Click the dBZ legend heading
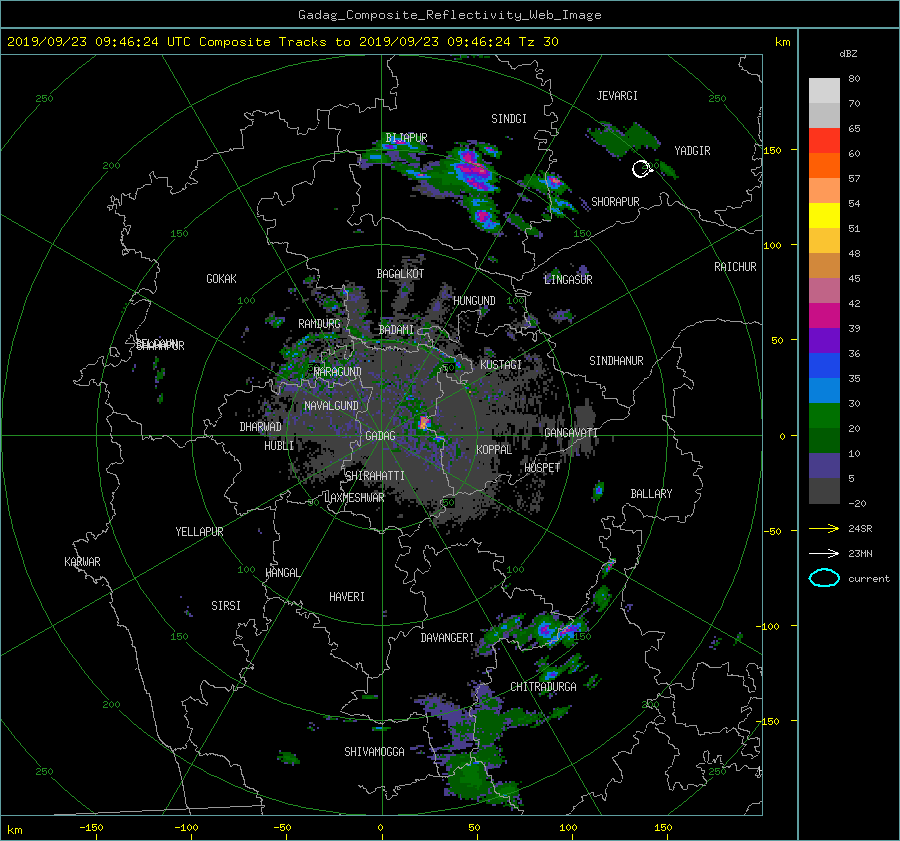This screenshot has width=900, height=841. coord(848,53)
